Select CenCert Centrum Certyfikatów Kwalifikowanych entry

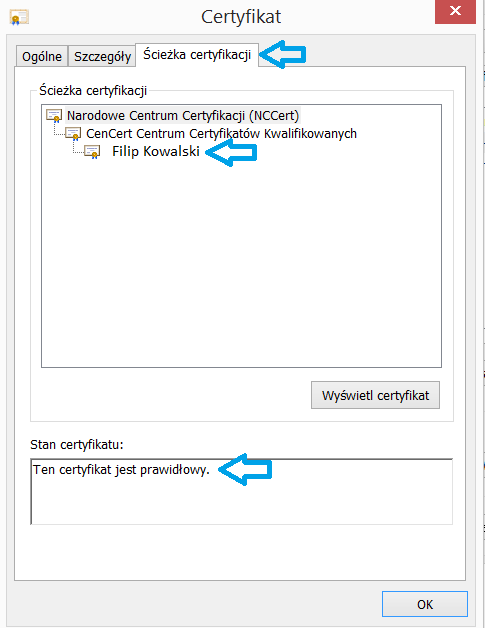pyautogui.click(x=221, y=133)
